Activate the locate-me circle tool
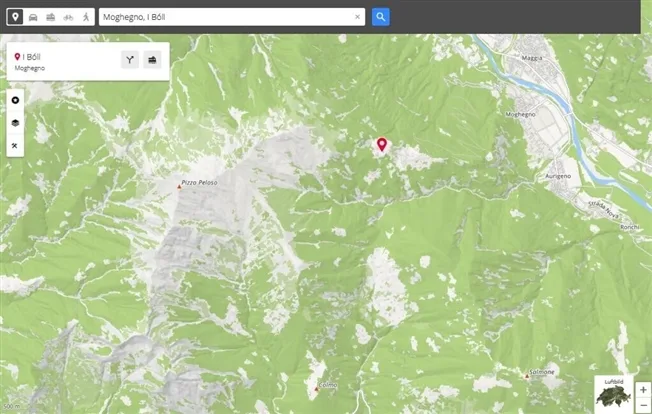 15,100
